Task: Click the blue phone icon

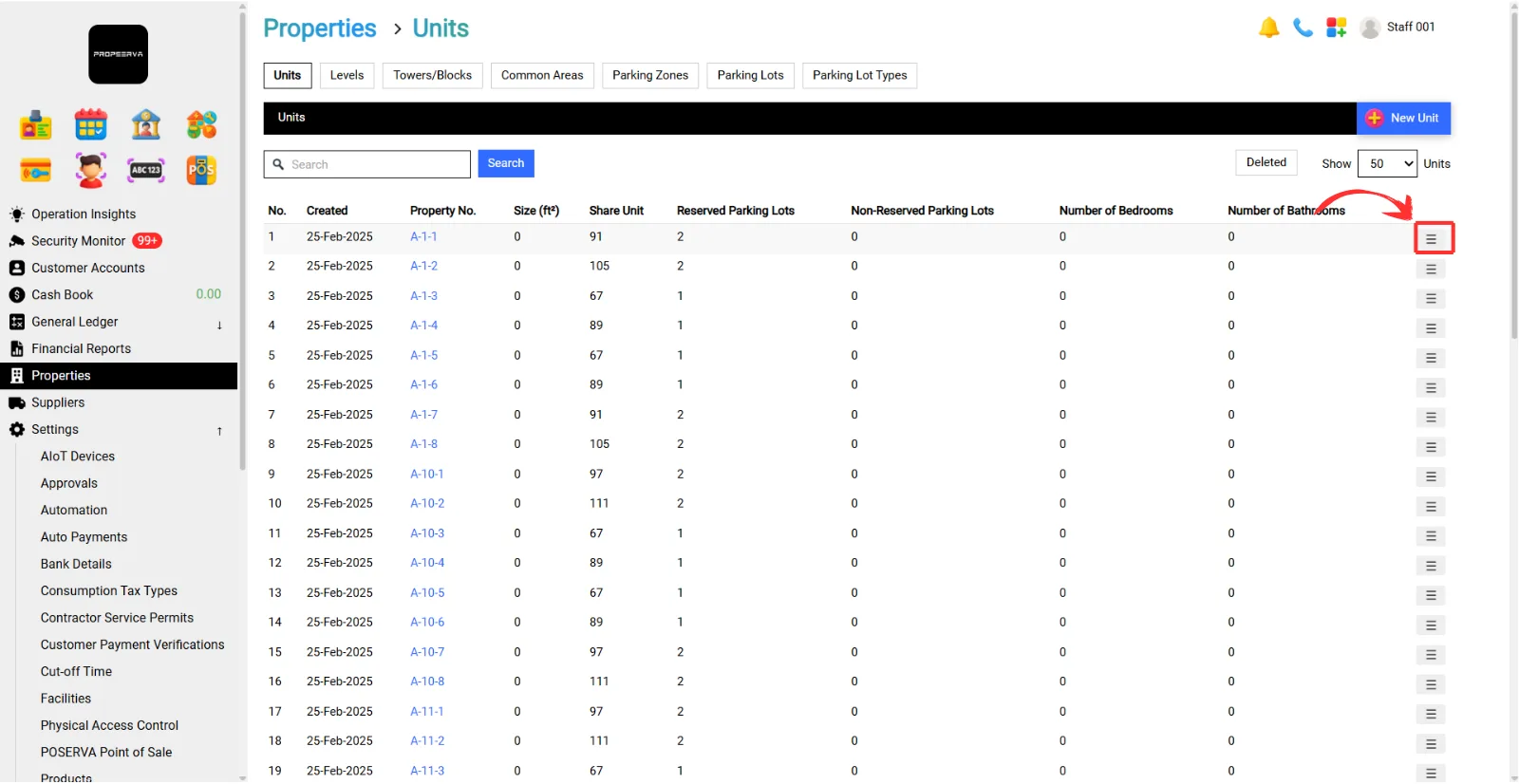Action: pyautogui.click(x=1303, y=28)
